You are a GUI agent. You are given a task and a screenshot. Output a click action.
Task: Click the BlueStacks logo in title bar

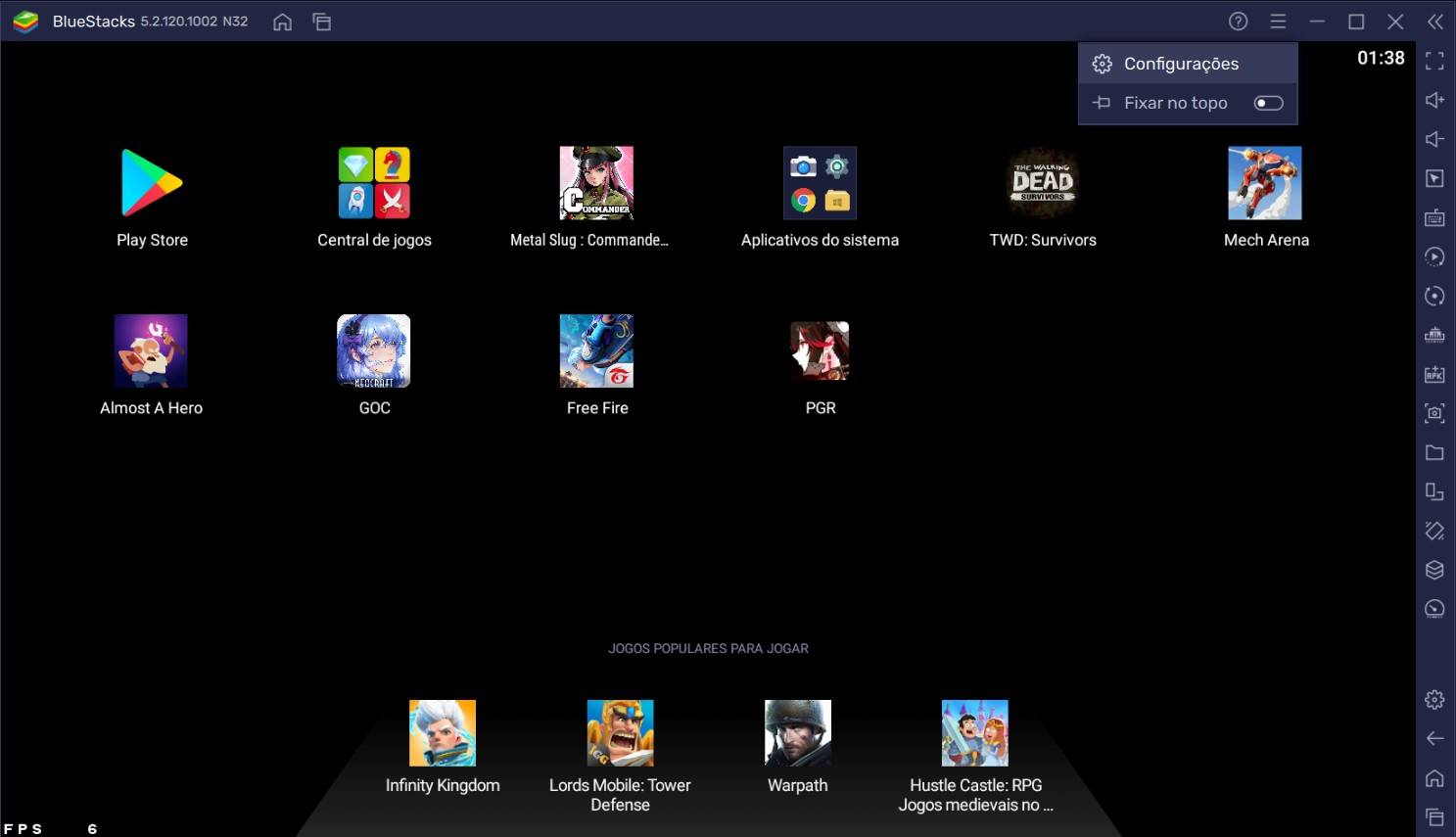[25, 22]
